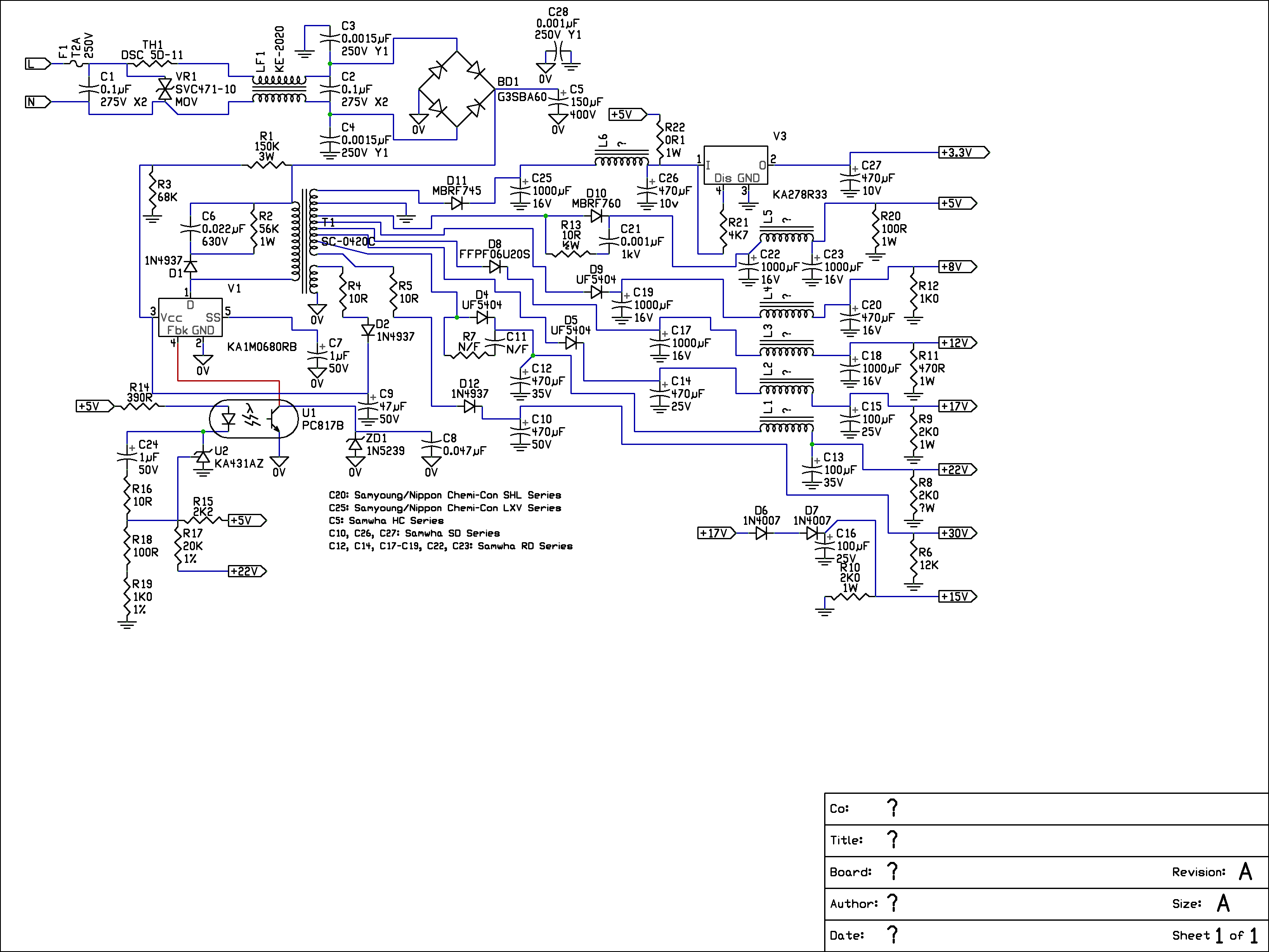Select the BD1 bridge rectifier diamond symbol
The height and width of the screenshot is (952, 1269).
tap(457, 89)
